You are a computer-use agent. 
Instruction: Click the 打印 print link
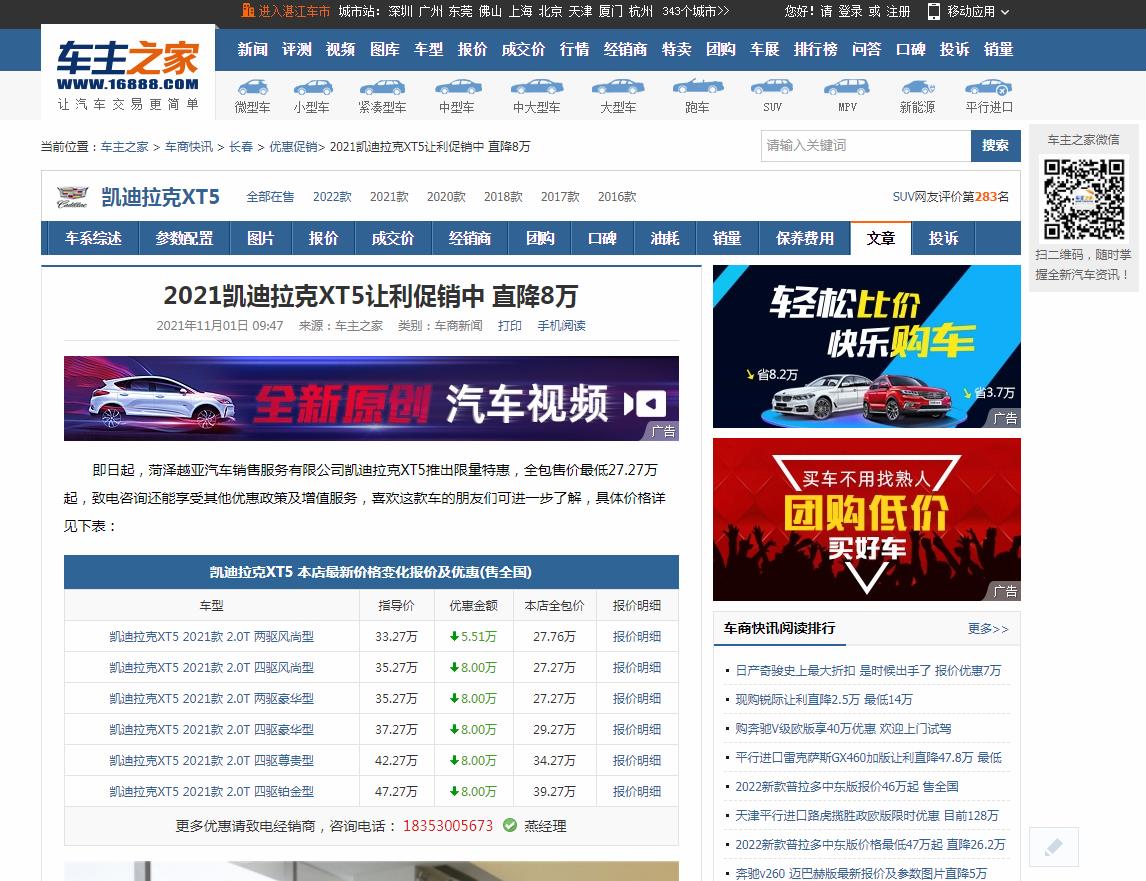tap(509, 325)
